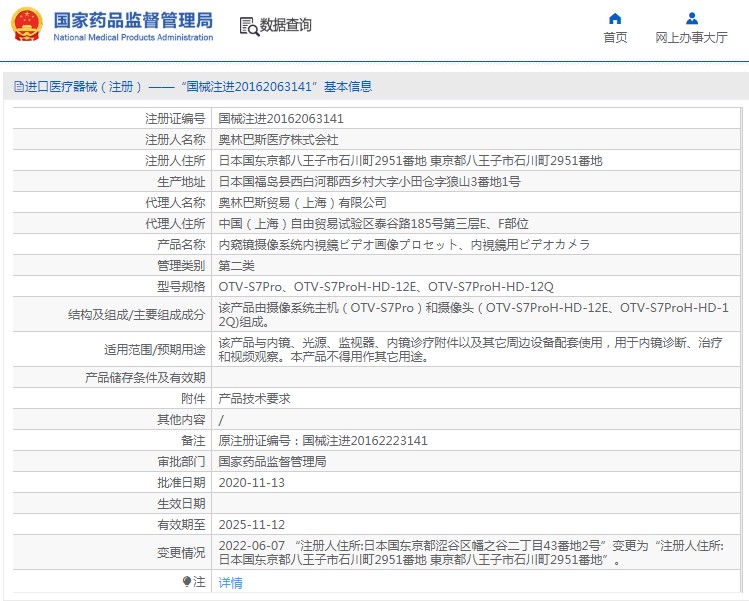Select 第二类 management category value
Viewport: 749px width, 601px height.
[236, 266]
